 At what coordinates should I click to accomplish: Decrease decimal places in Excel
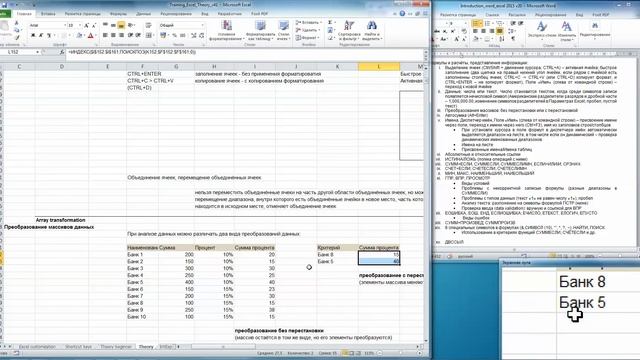202,36
